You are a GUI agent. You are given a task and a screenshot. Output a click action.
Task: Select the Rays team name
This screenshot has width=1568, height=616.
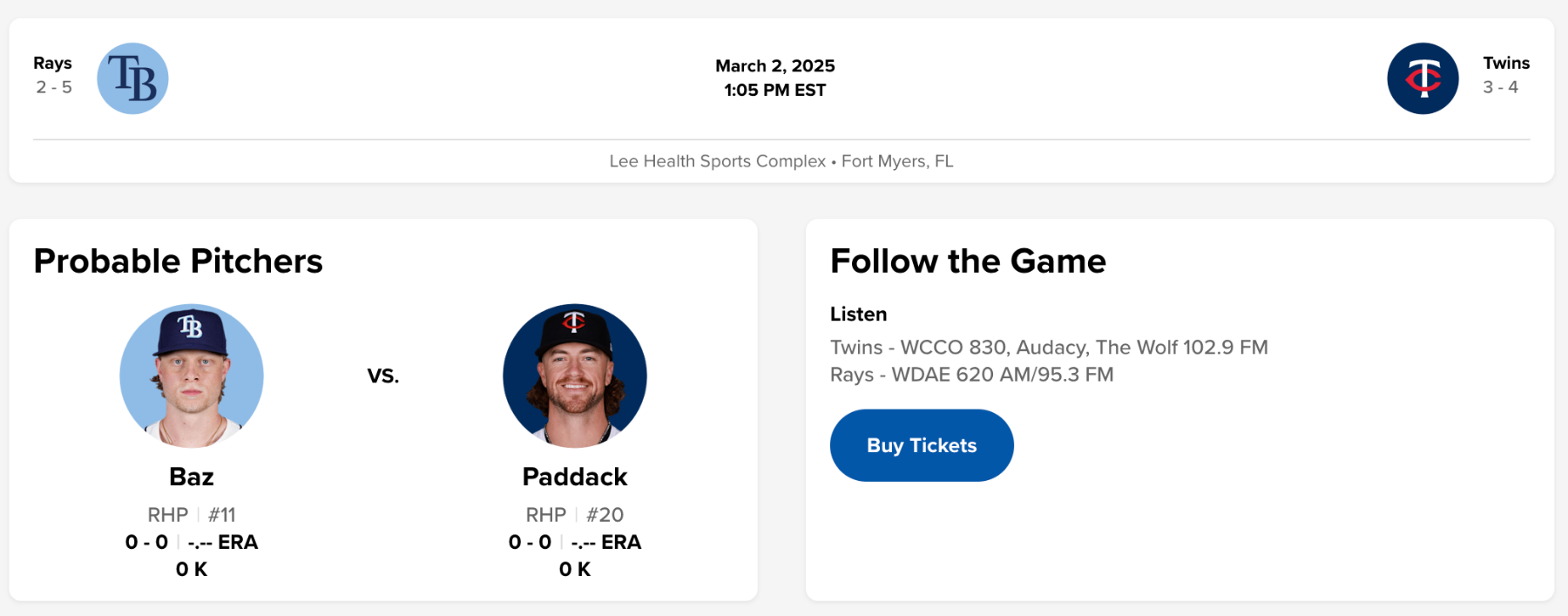point(52,63)
